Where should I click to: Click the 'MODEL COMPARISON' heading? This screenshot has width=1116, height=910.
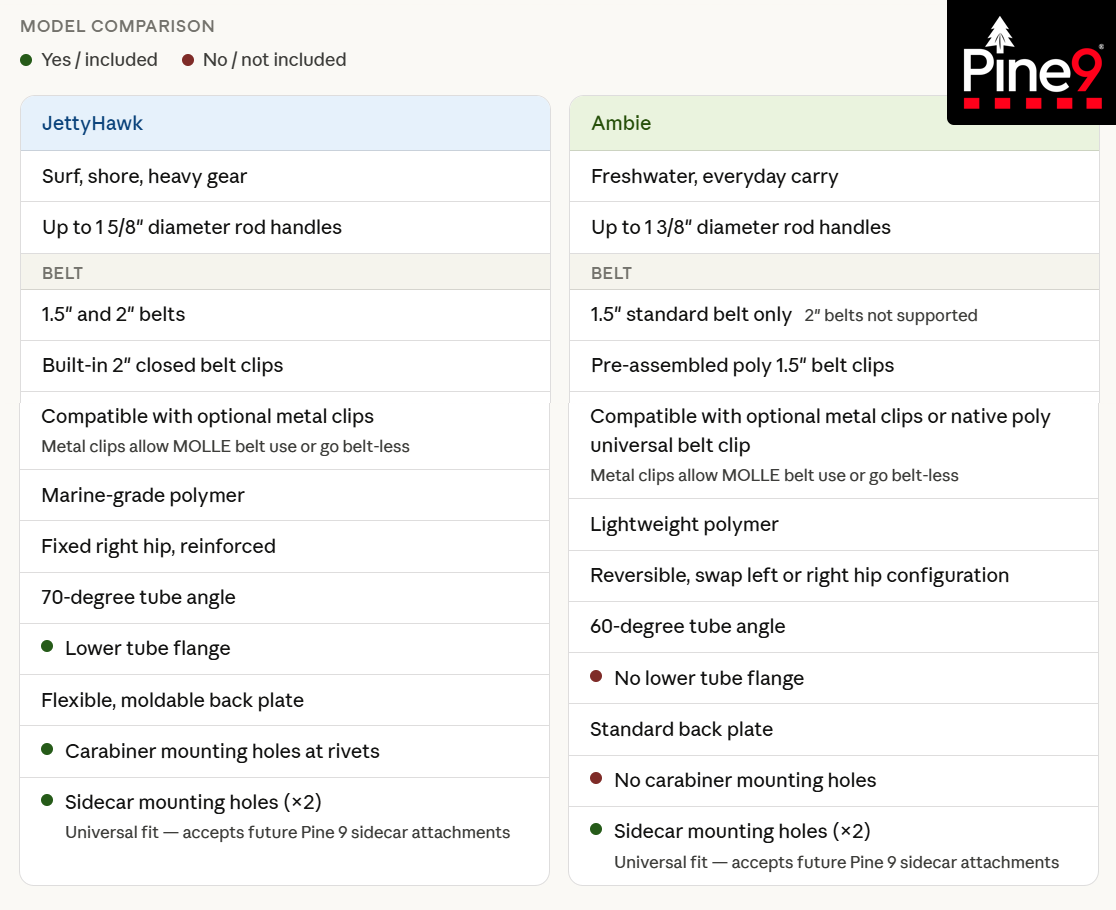pyautogui.click(x=117, y=26)
